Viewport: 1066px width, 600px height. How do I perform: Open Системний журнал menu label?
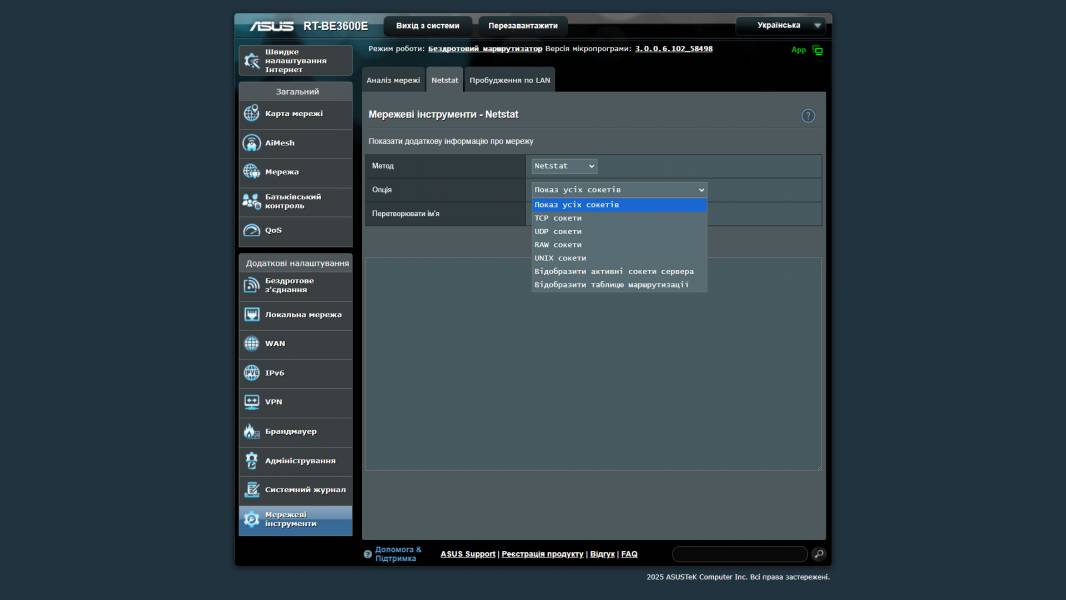(x=305, y=490)
